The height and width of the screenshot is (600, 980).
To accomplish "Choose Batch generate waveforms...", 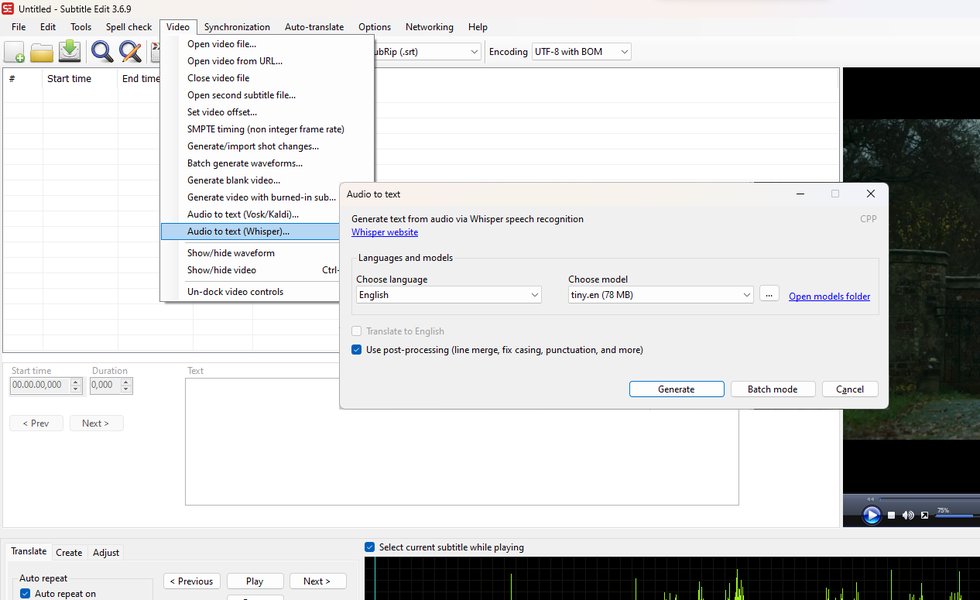I will [267, 163].
